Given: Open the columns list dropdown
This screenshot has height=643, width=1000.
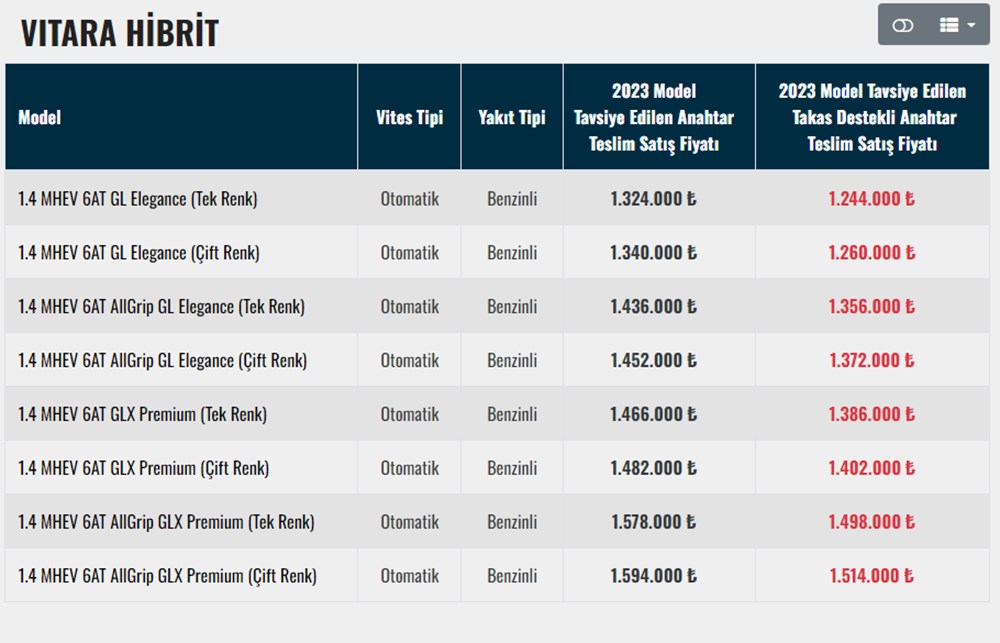Looking at the screenshot, I should tap(958, 25).
